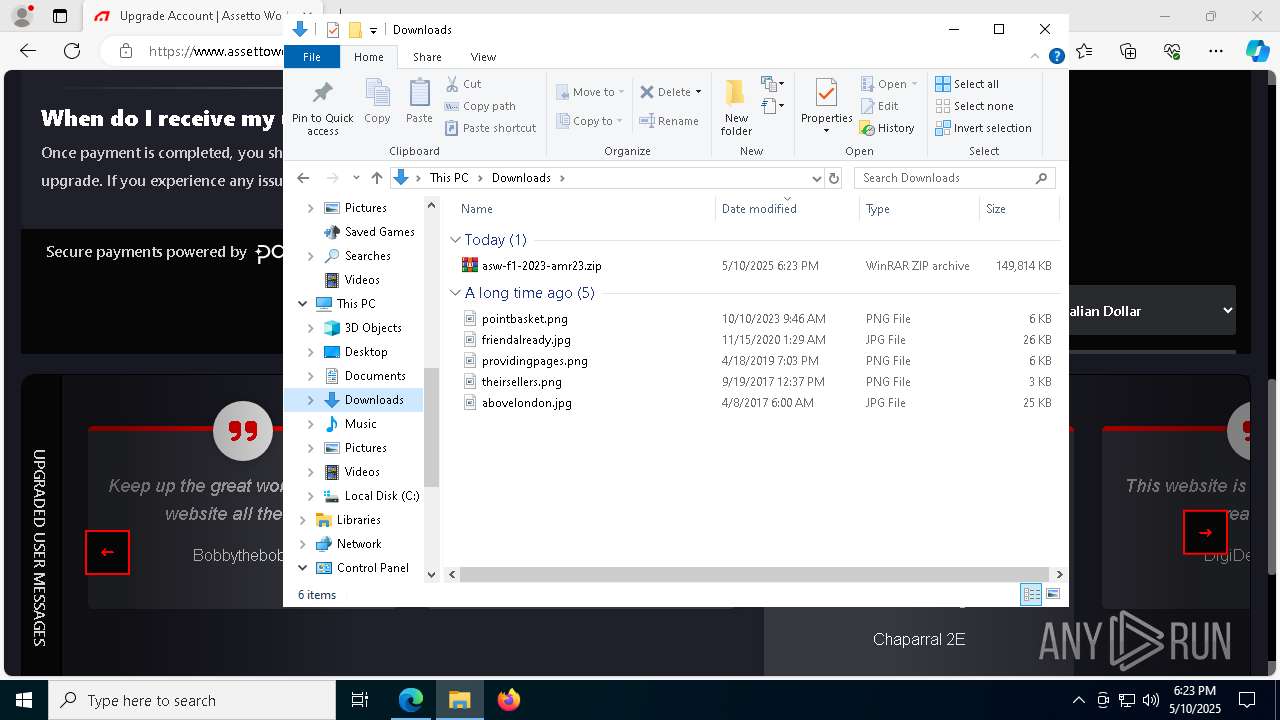Click next testimonial arrow on webpage

[x=1205, y=532]
